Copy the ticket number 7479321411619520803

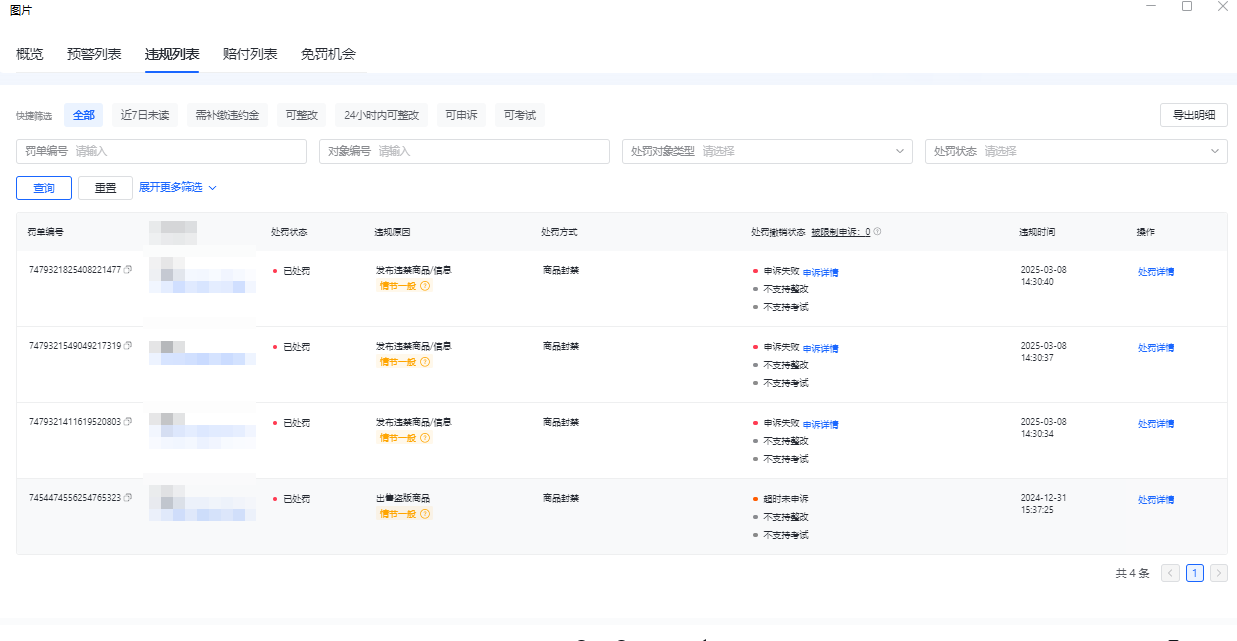[128, 422]
